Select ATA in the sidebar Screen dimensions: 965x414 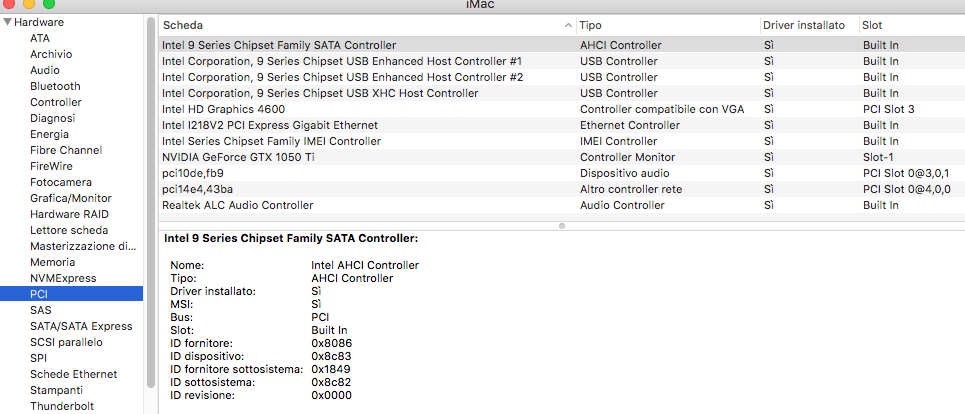pyautogui.click(x=40, y=38)
